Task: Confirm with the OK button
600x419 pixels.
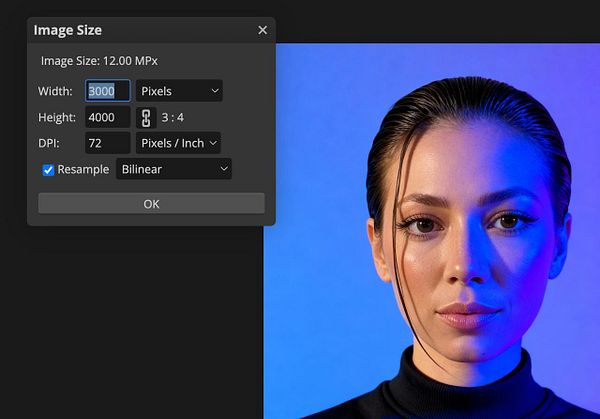Action: [152, 204]
